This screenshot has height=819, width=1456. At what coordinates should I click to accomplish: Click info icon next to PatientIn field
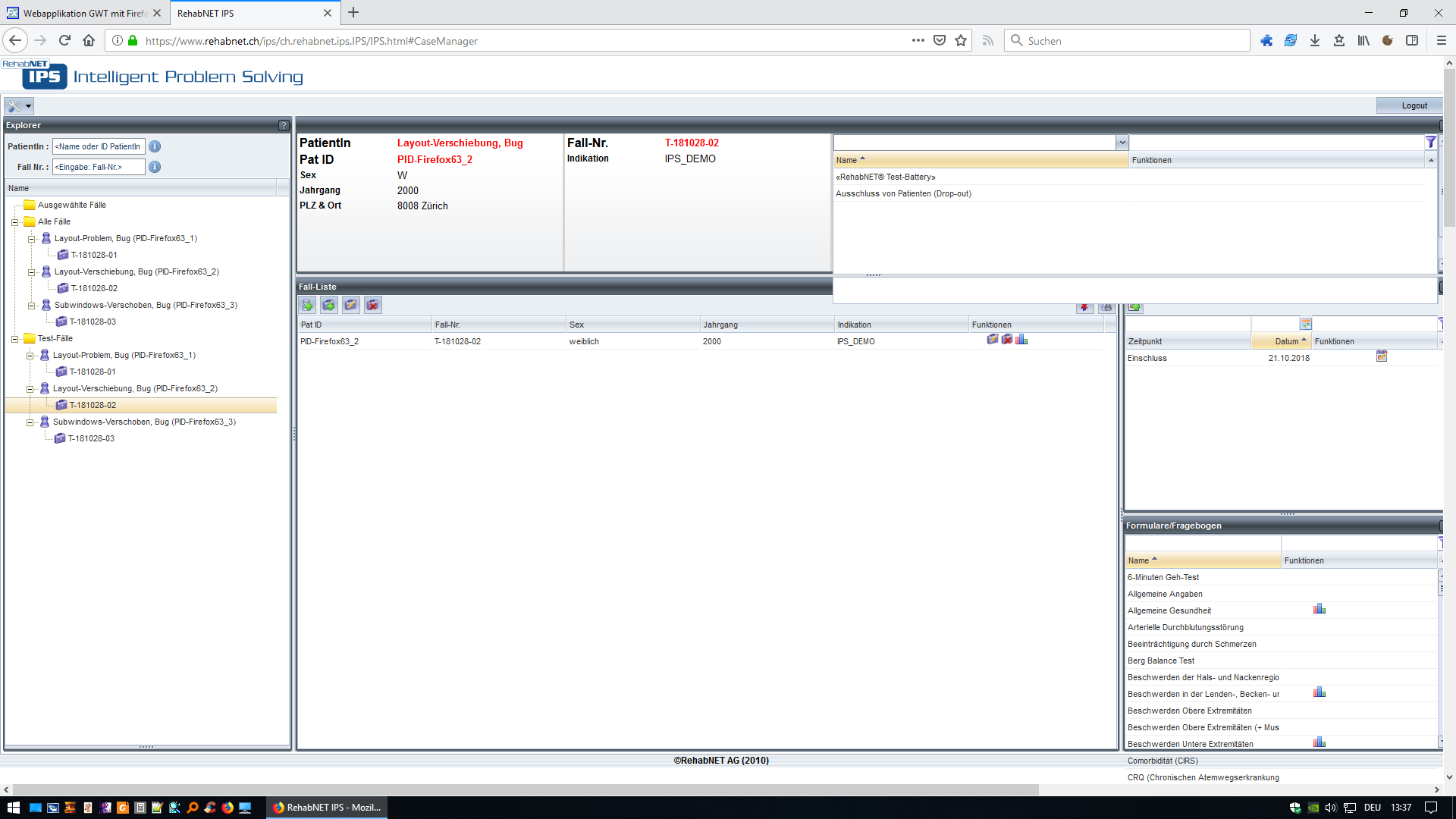point(155,146)
